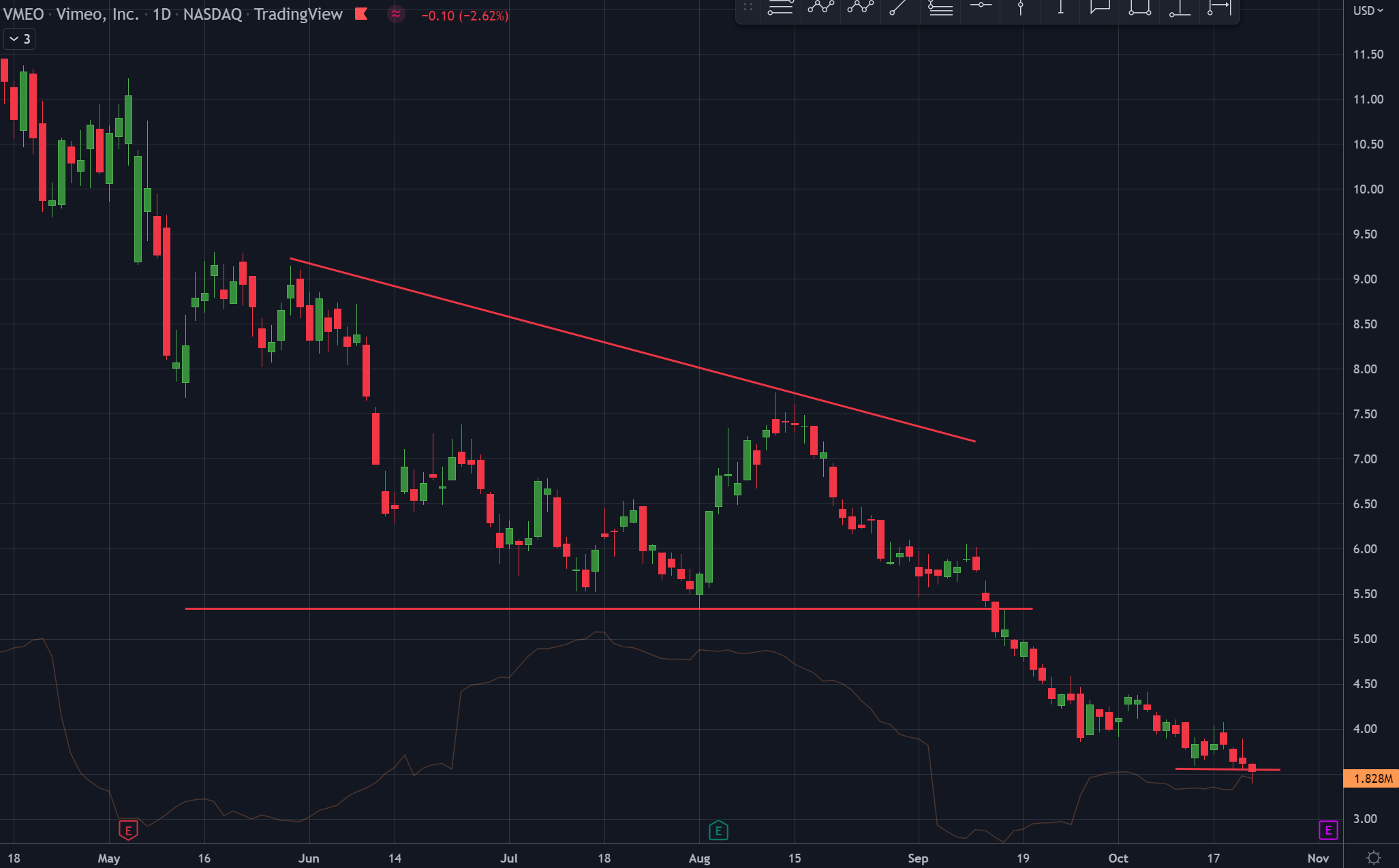Expand the collapsed indicators legend showing 3

pos(20,39)
